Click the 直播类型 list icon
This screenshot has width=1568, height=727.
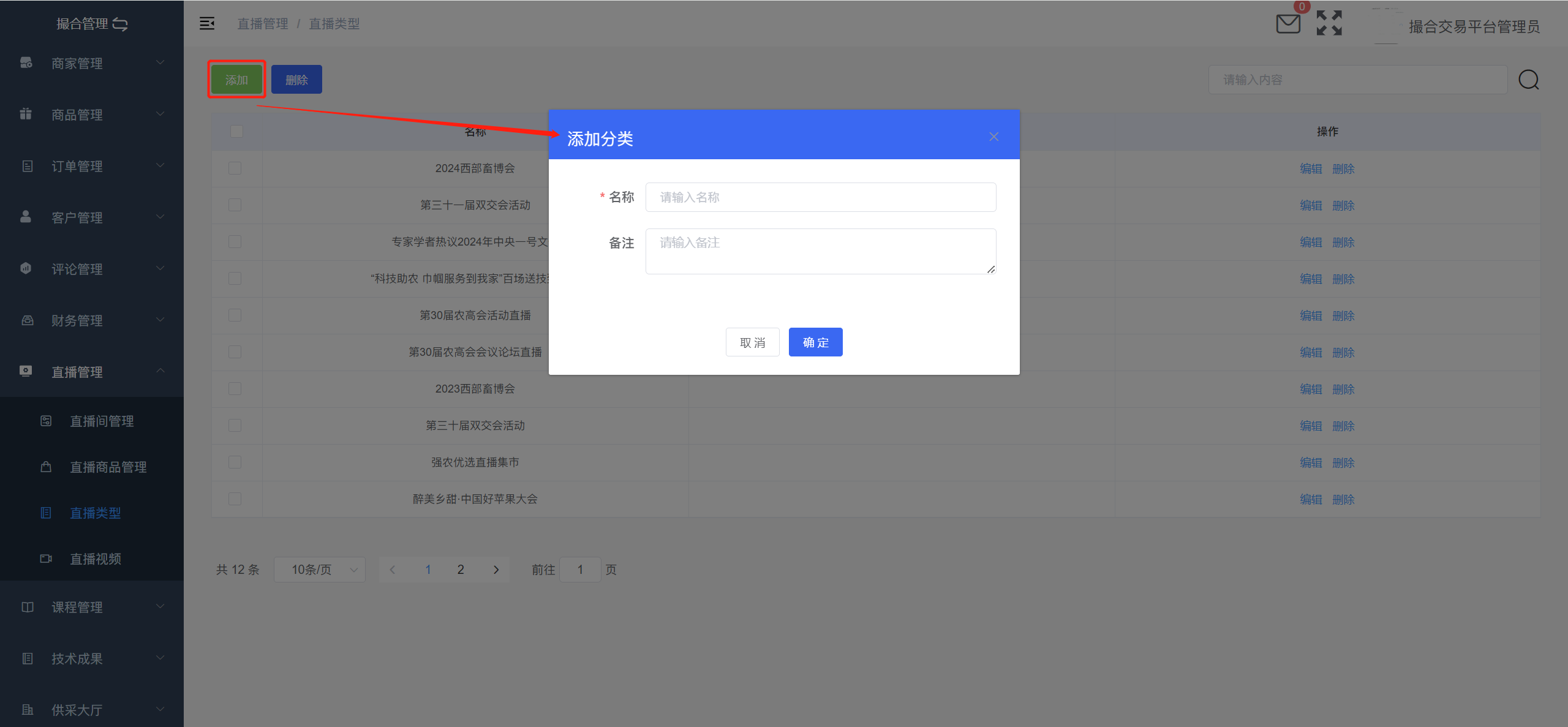point(46,513)
